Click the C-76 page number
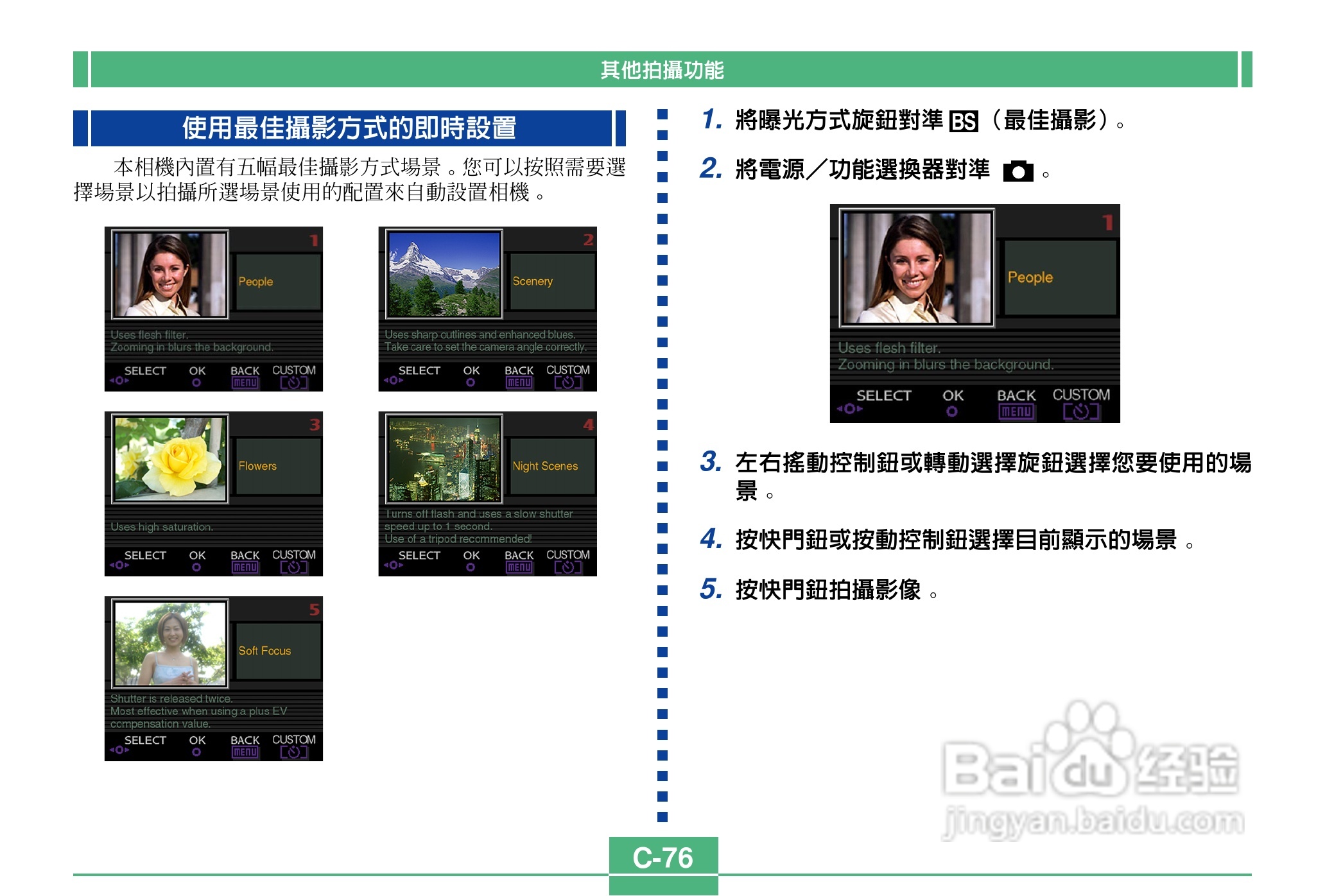The width and height of the screenshot is (1325, 896). pyautogui.click(x=662, y=857)
